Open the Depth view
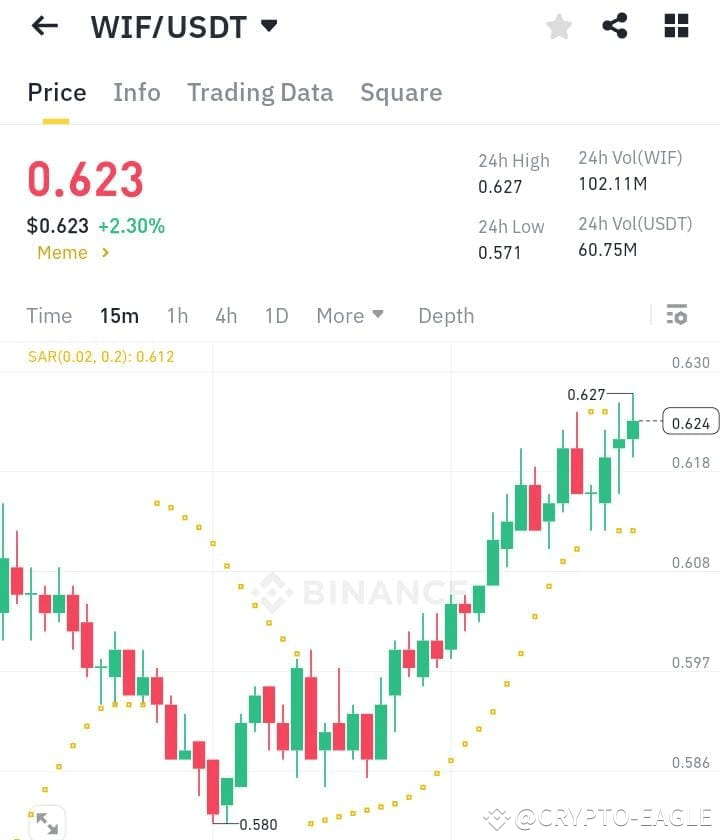The height and width of the screenshot is (840, 720). [x=446, y=315]
